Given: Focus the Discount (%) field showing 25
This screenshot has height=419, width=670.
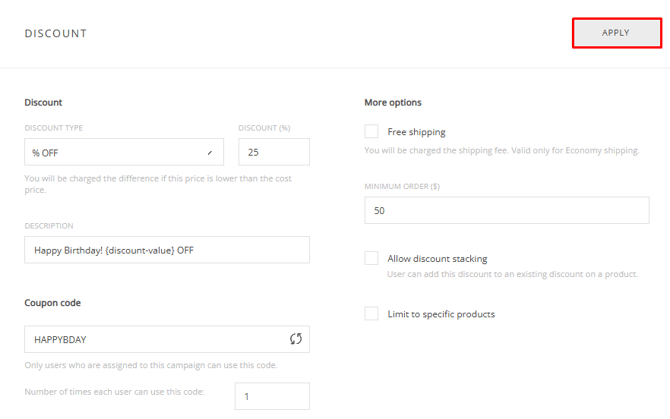Looking at the screenshot, I should click(x=273, y=153).
